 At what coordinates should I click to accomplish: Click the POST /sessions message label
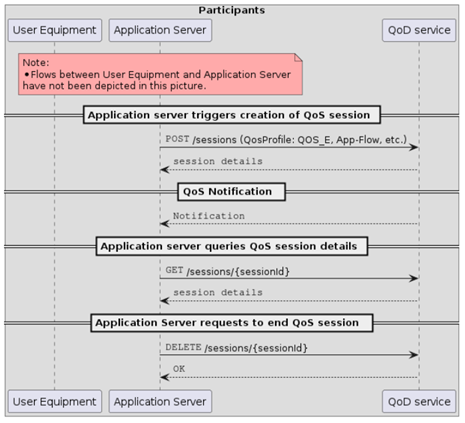(286, 139)
